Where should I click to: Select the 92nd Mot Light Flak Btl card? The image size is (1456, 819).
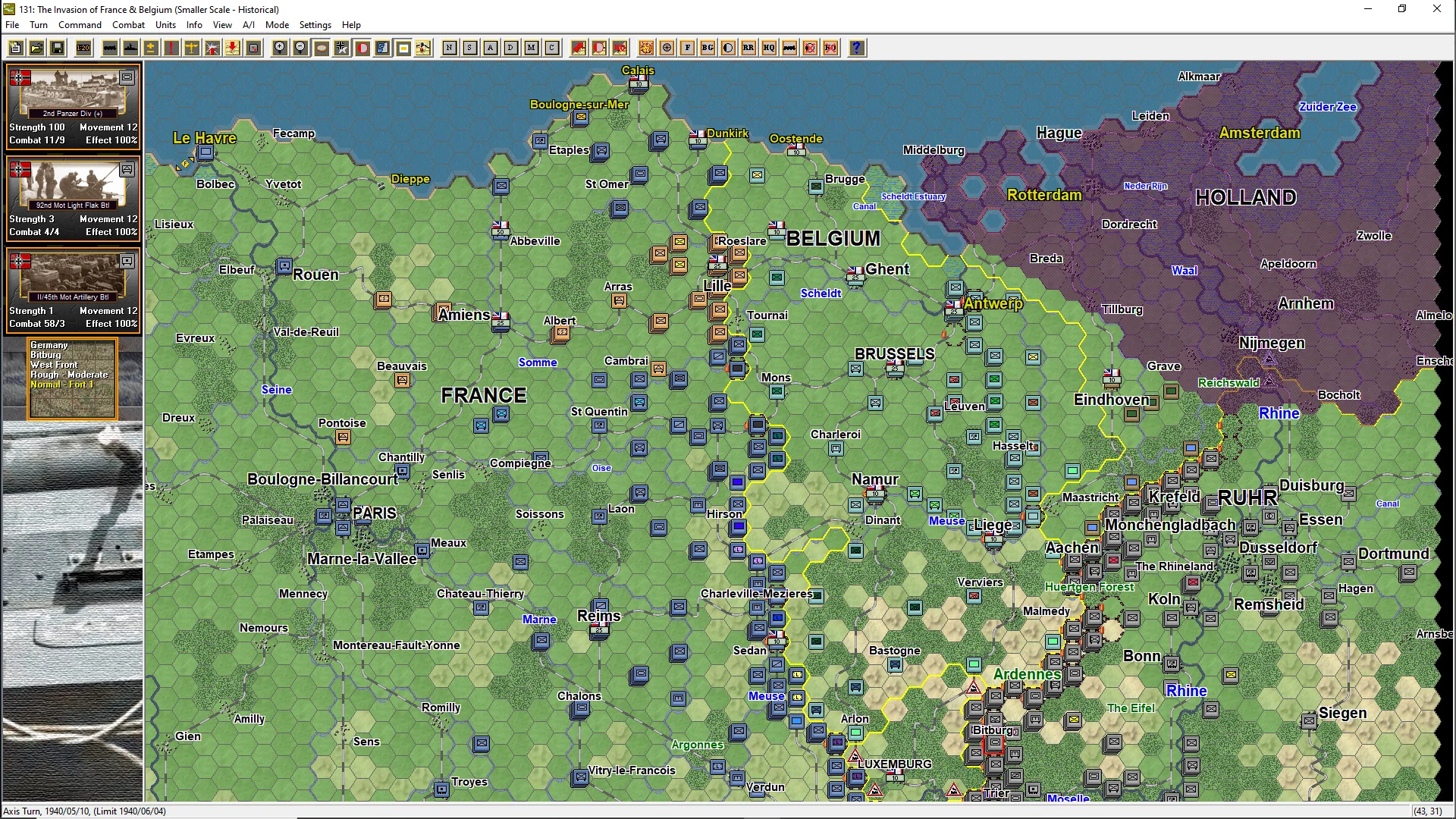tap(73, 198)
